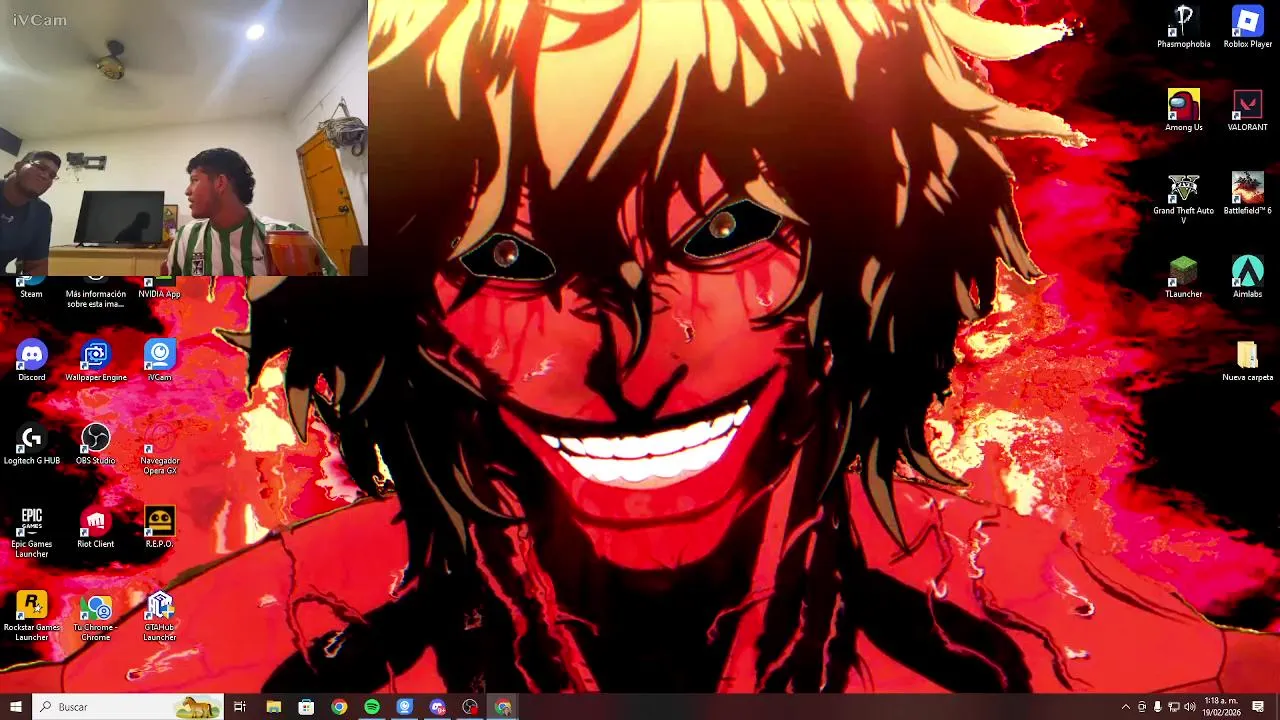This screenshot has height=720, width=1280.
Task: Open Logitech G HUB shortcut
Action: click(32, 444)
